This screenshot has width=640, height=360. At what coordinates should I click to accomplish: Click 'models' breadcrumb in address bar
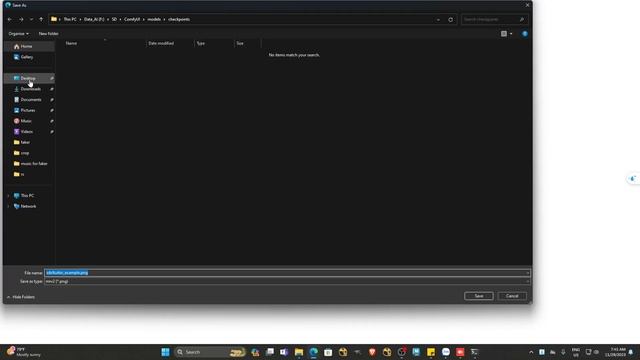point(154,19)
